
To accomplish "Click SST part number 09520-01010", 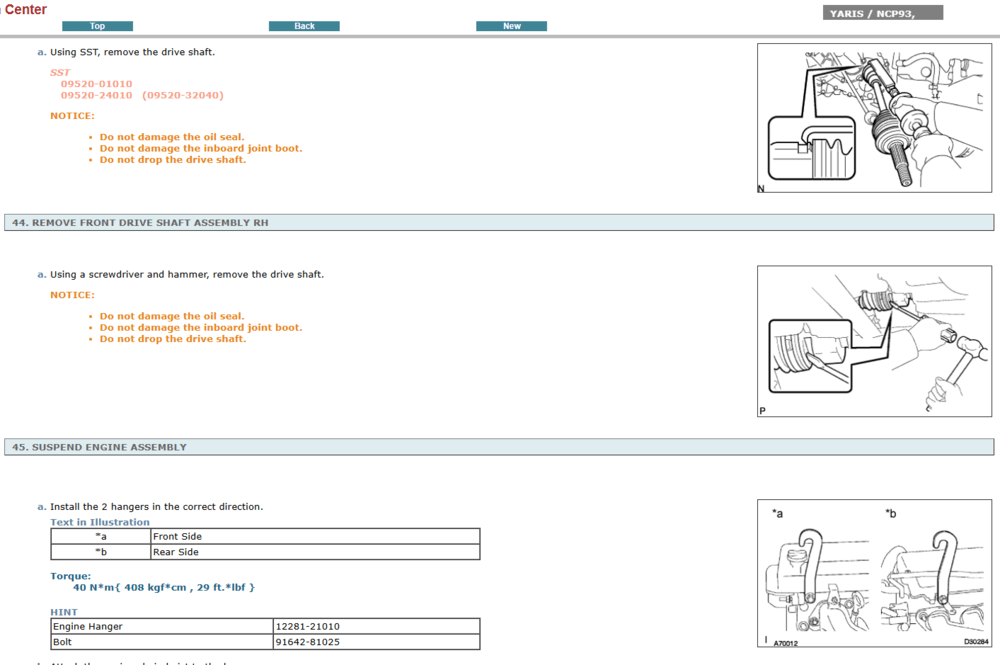I will tap(96, 84).
